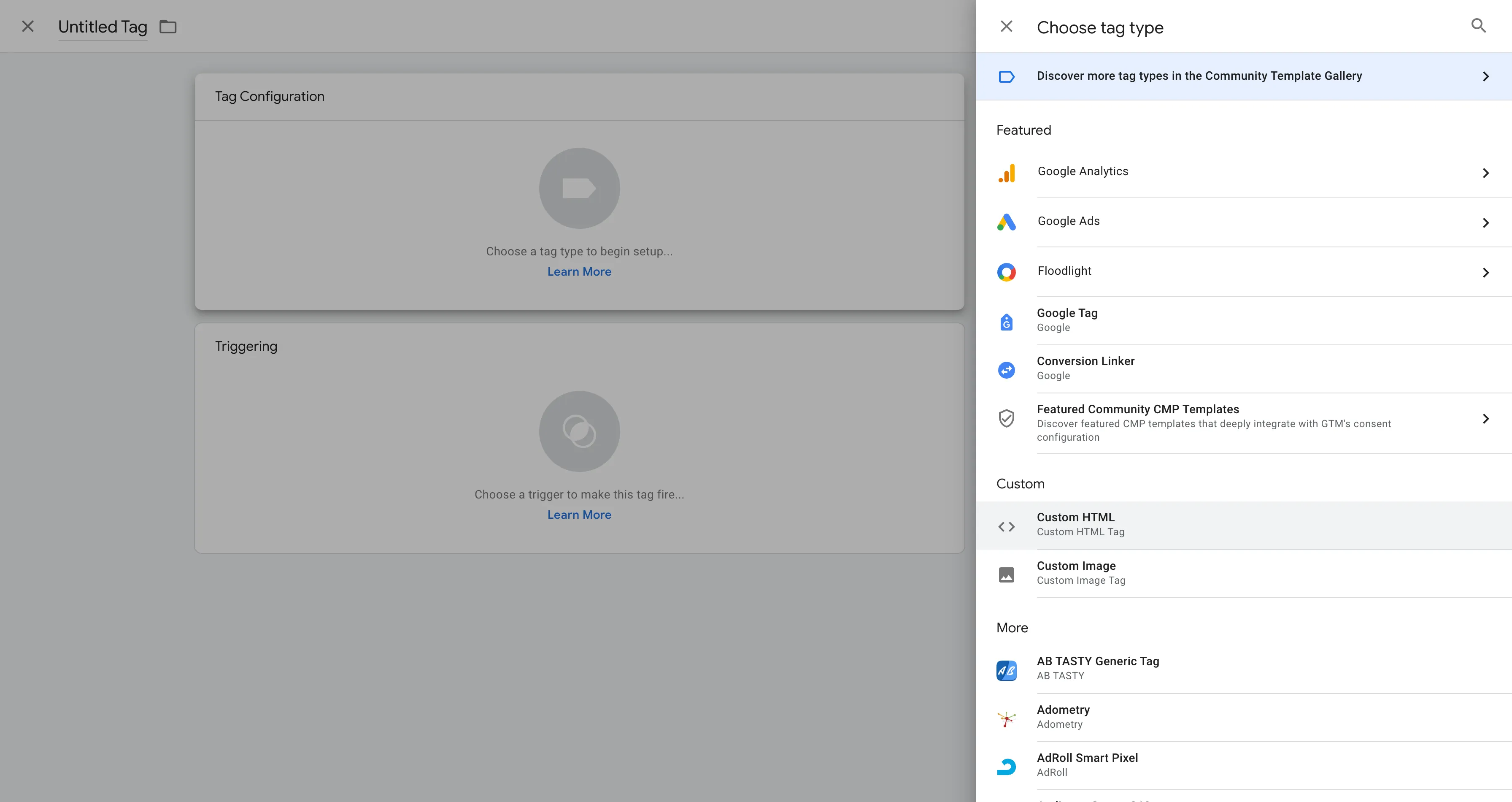Image resolution: width=1512 pixels, height=802 pixels.
Task: Select the Custom Image tag type
Action: tap(1244, 574)
